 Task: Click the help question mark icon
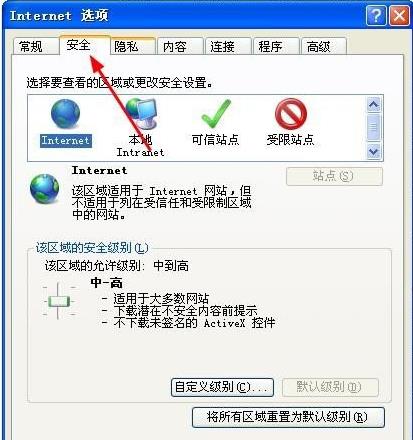click(x=376, y=16)
